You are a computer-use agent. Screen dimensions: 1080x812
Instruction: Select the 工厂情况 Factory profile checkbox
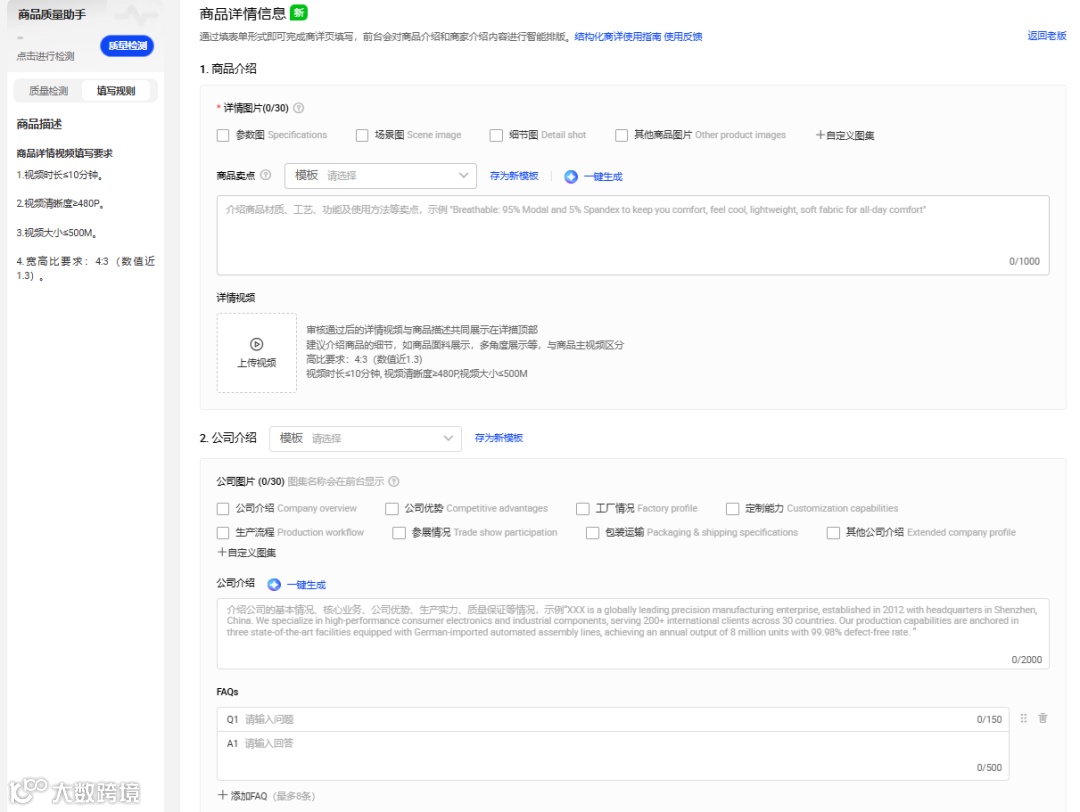pos(583,509)
